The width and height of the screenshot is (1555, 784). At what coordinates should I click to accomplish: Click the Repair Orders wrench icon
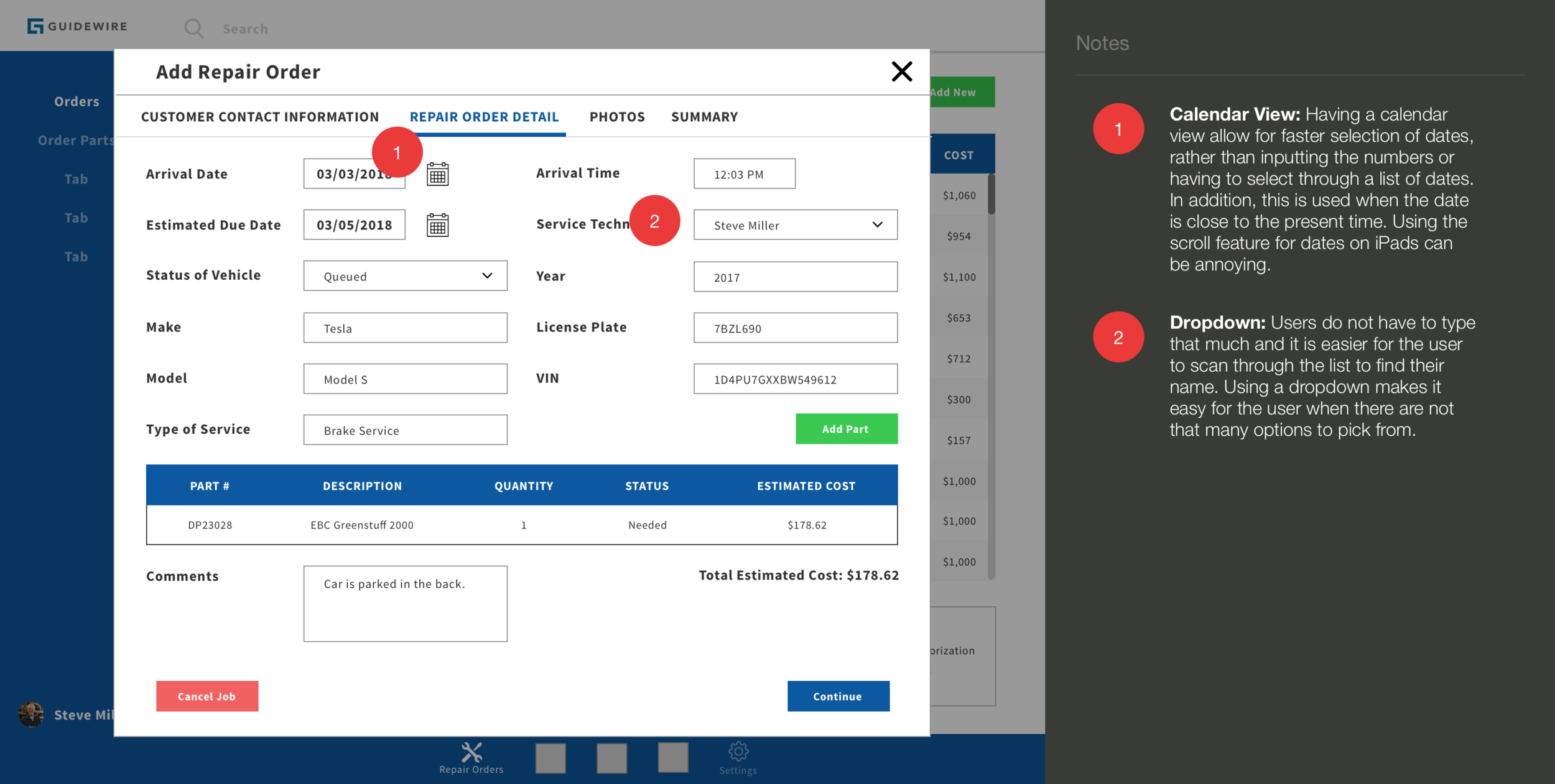tap(471, 753)
